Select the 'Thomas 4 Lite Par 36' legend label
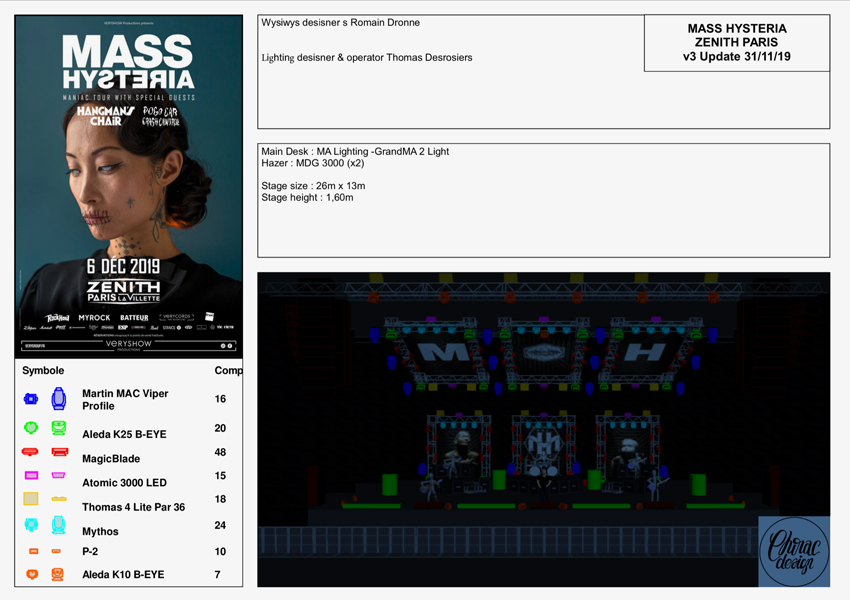 click(x=134, y=507)
